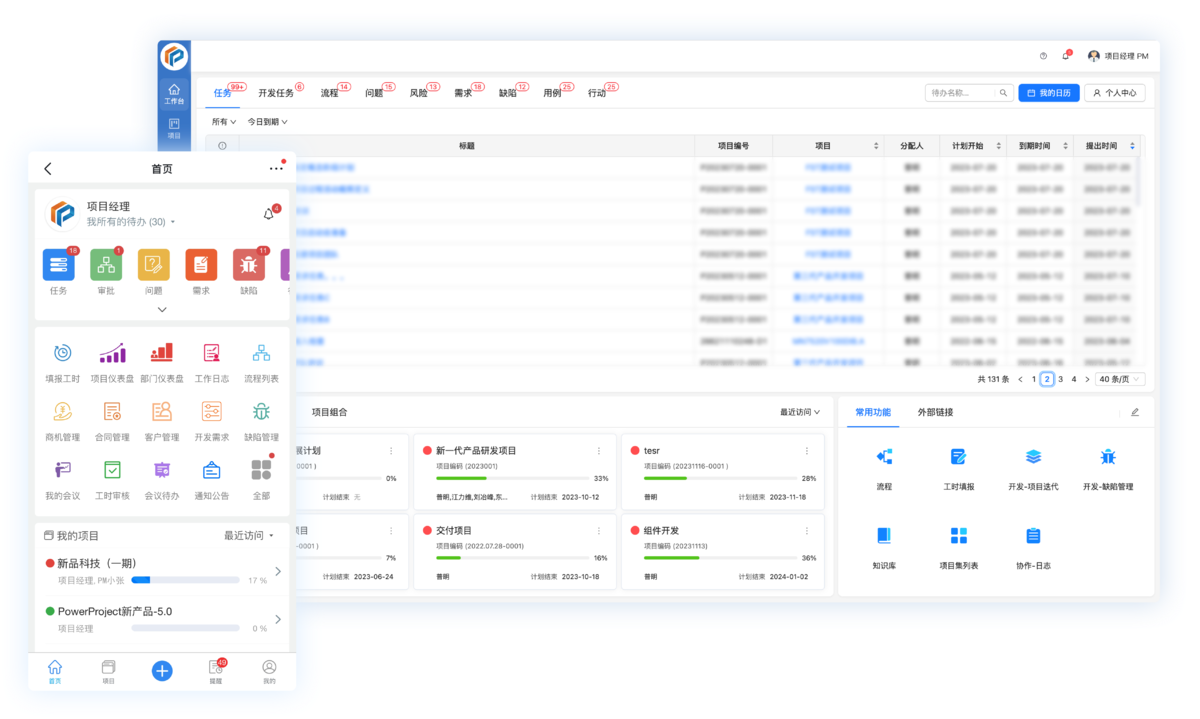Viewport: 1200px width, 719px height.
Task: Expand the mobile shortcuts chevron below 任务 row
Action: pyautogui.click(x=162, y=310)
